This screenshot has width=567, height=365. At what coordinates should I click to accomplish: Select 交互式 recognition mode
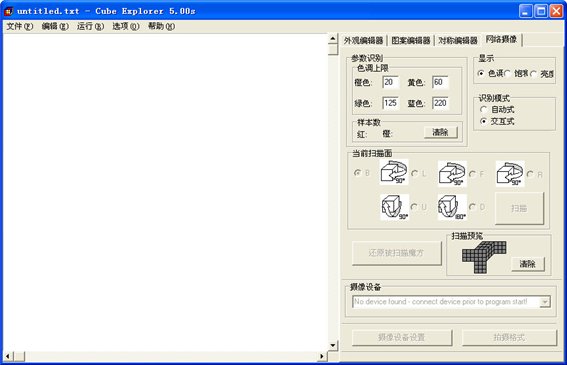pos(483,122)
